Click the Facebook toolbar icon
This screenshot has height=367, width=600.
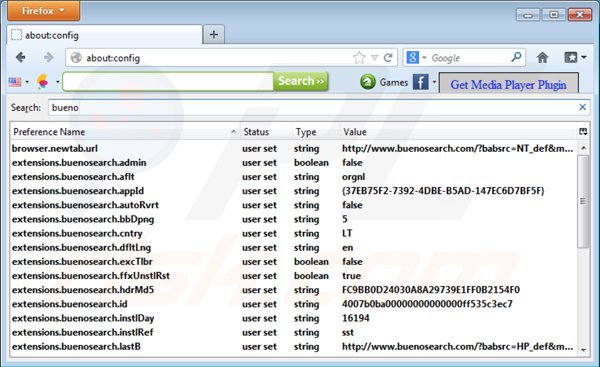coord(420,82)
